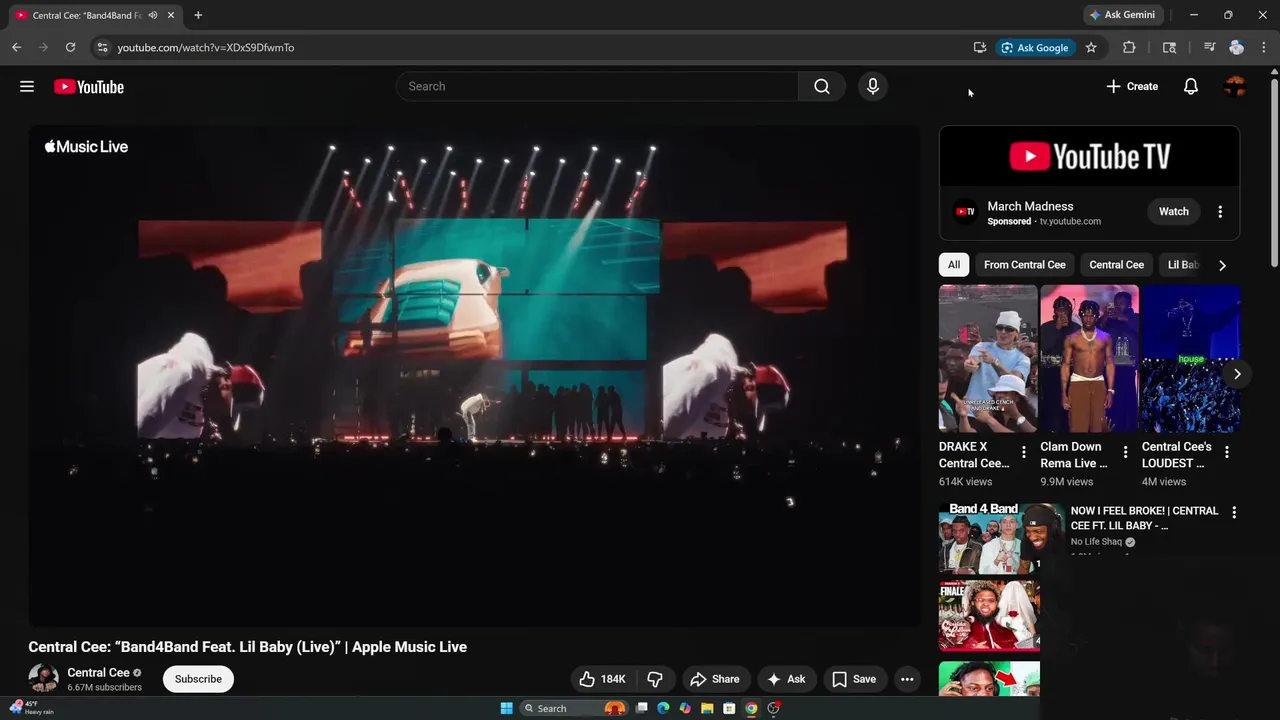The image size is (1280, 720).
Task: Dislike the Central Cee video
Action: [656, 679]
